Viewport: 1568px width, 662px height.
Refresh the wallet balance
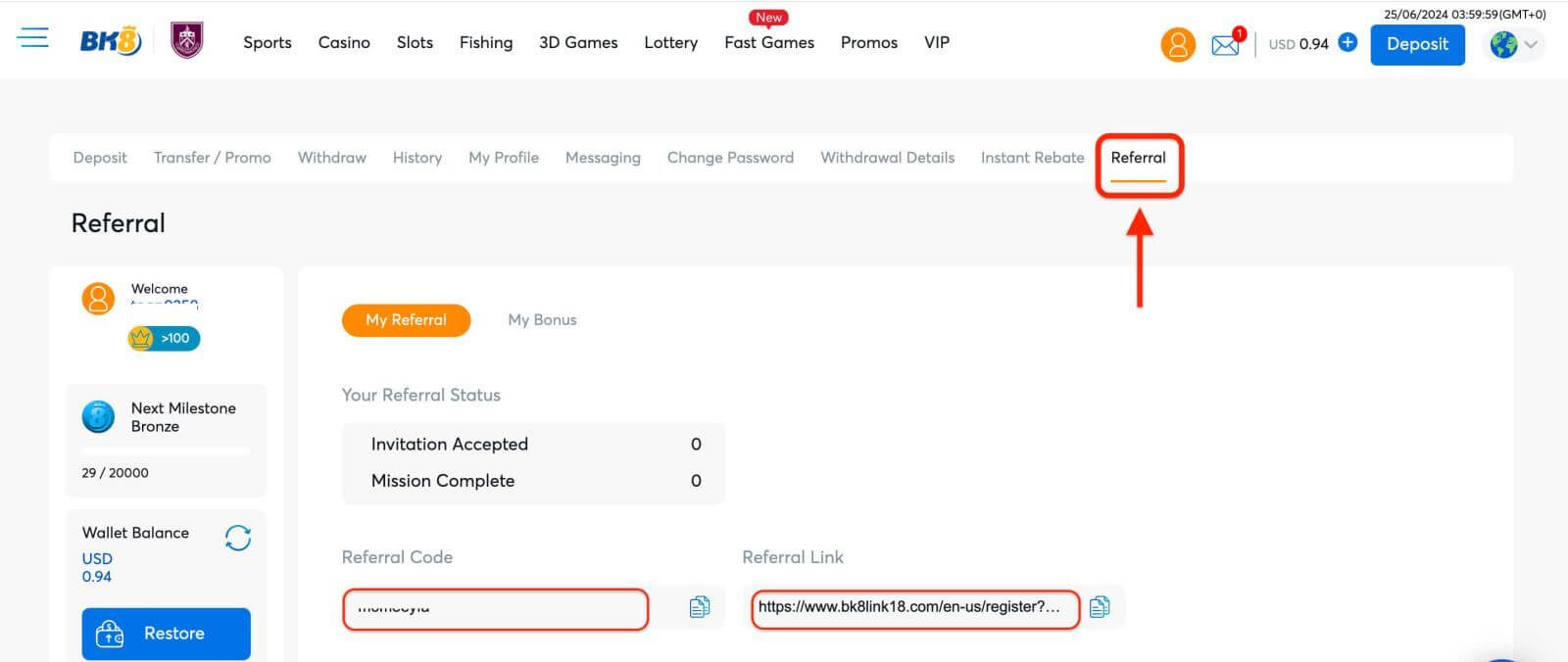tap(237, 538)
